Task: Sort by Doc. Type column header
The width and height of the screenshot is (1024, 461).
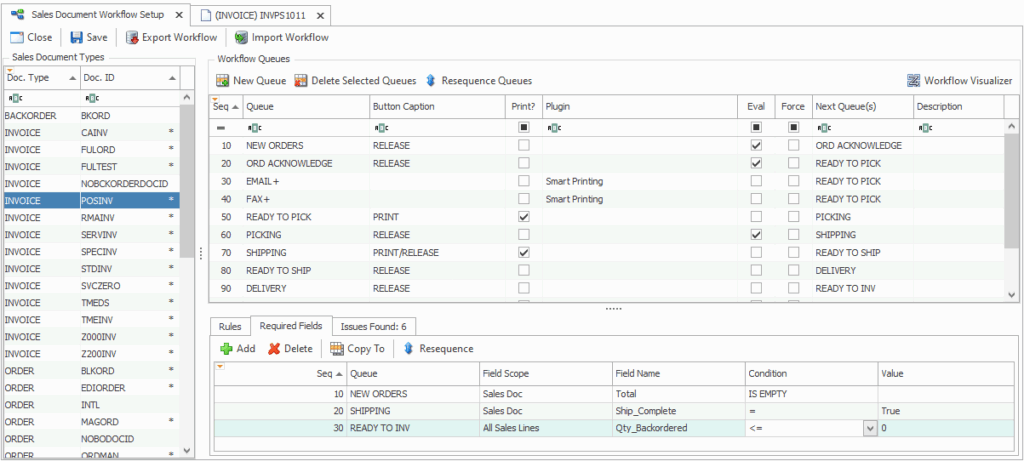Action: pos(38,77)
